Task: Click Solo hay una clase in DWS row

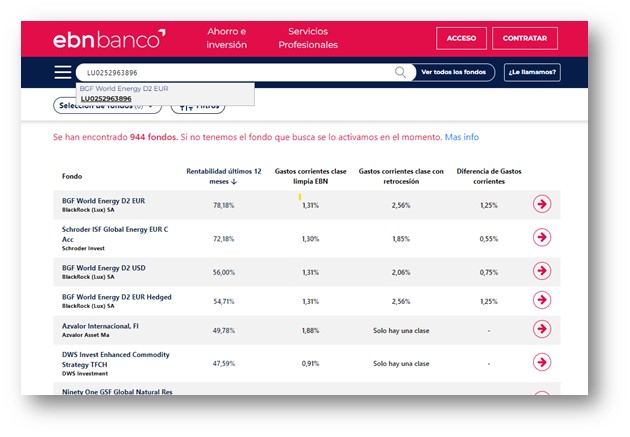Action: click(401, 363)
